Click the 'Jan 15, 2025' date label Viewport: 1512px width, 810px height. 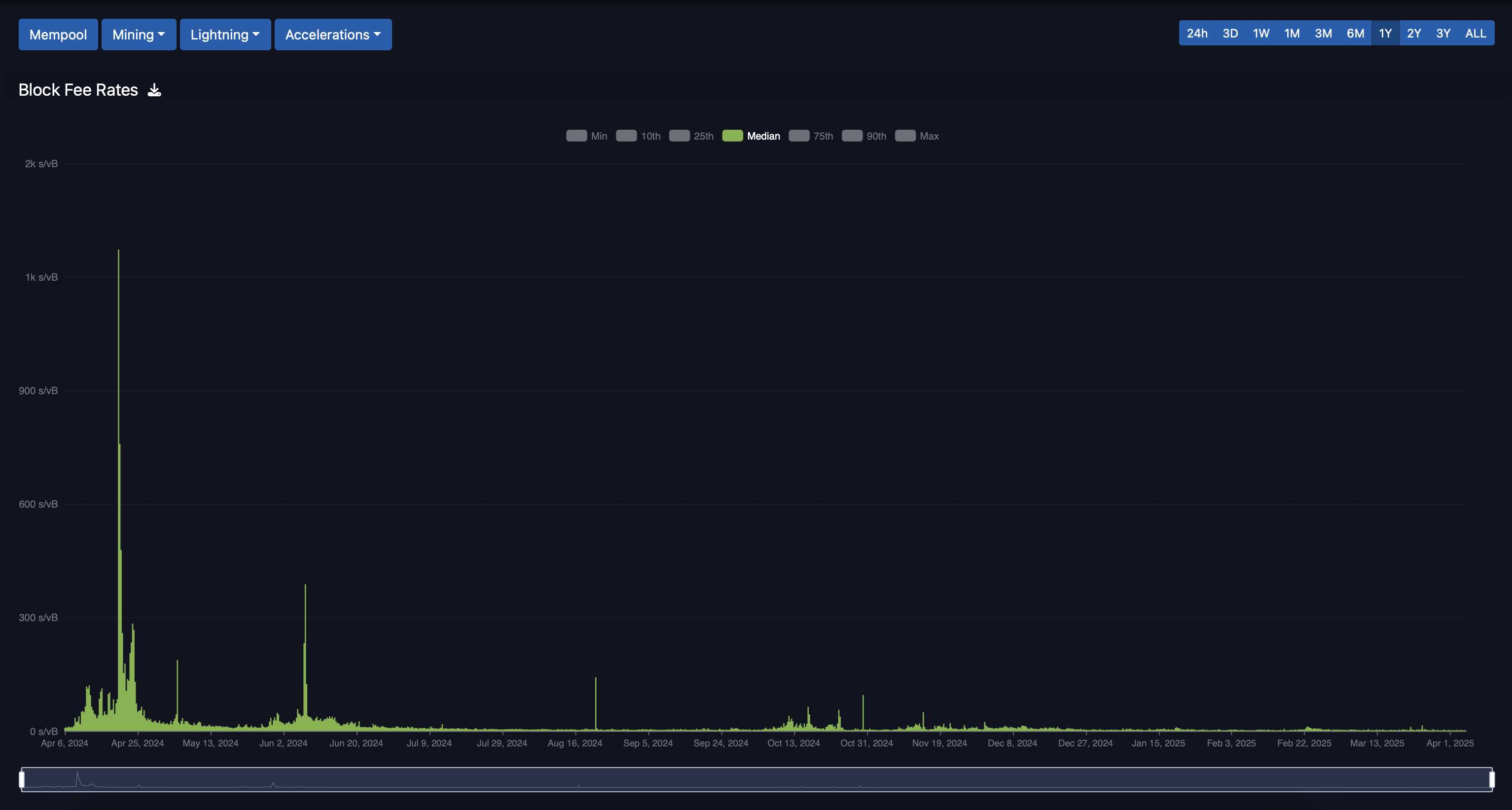pyautogui.click(x=1158, y=743)
